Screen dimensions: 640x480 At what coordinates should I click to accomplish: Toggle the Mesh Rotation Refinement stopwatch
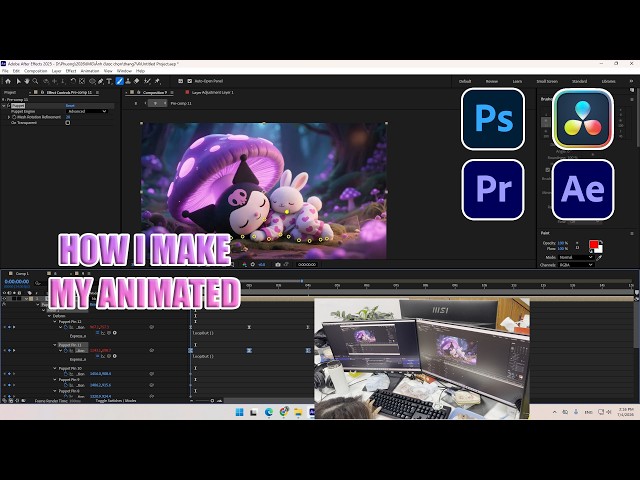click(14, 117)
